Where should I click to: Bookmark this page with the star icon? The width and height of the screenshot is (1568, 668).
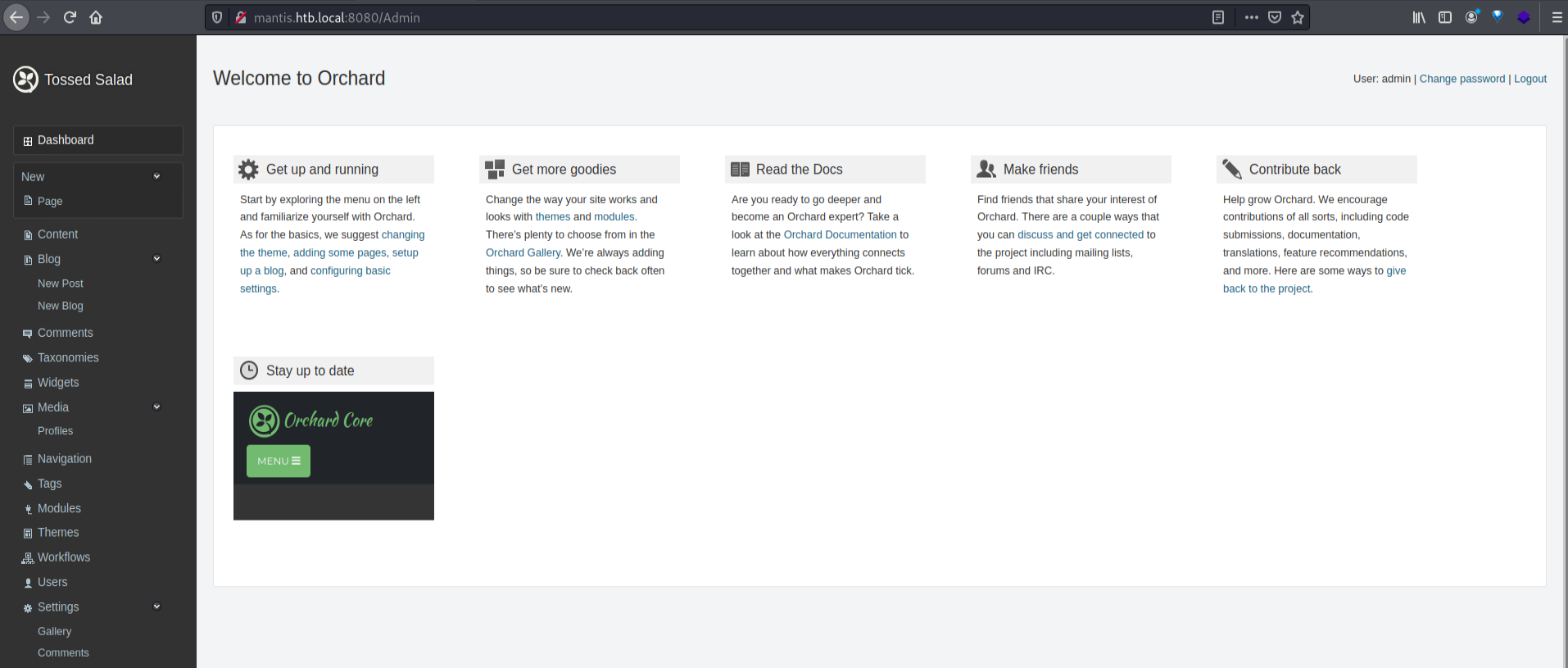click(1298, 17)
